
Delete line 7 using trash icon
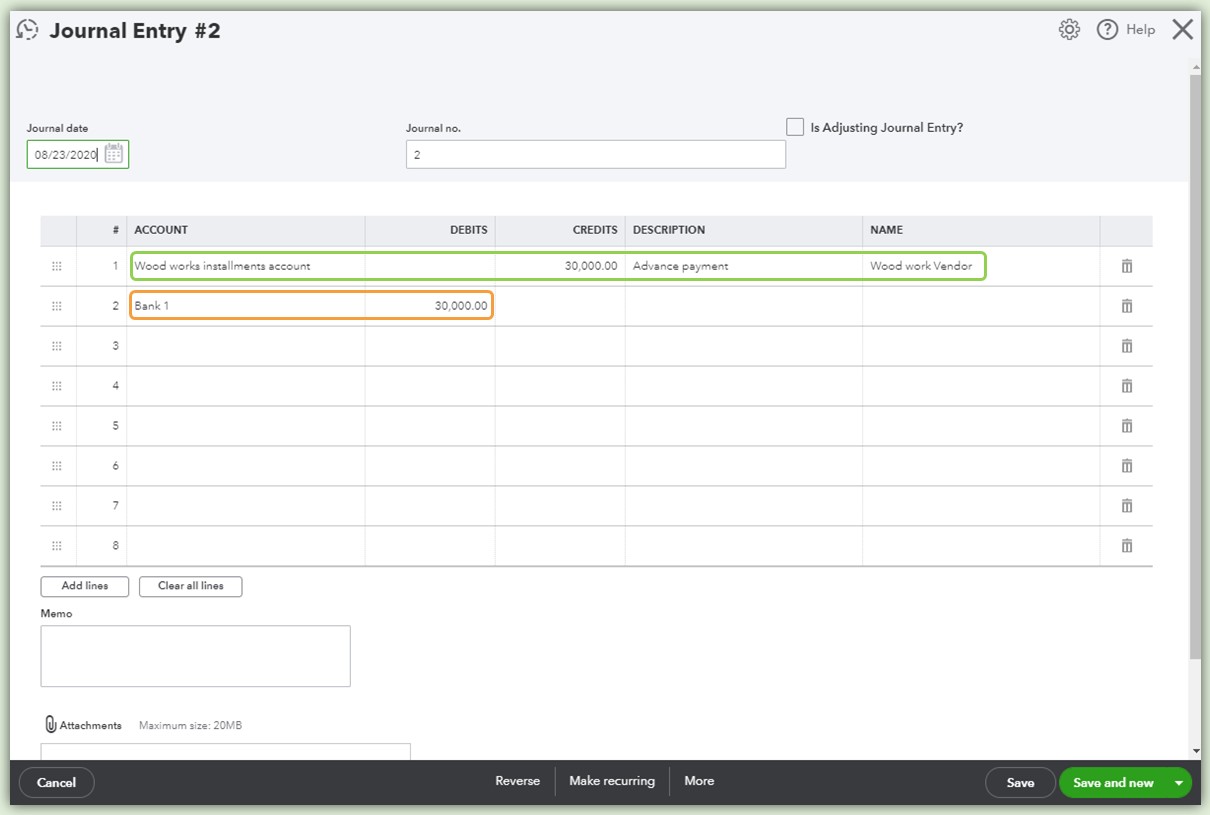(1127, 506)
